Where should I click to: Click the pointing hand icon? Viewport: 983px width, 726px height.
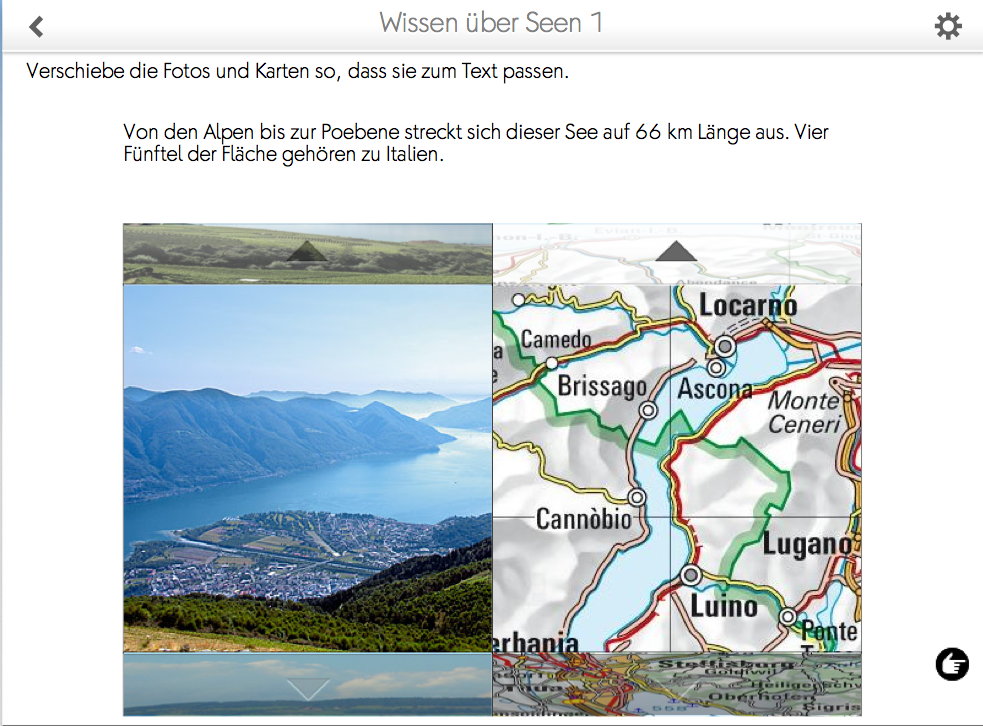(x=952, y=664)
